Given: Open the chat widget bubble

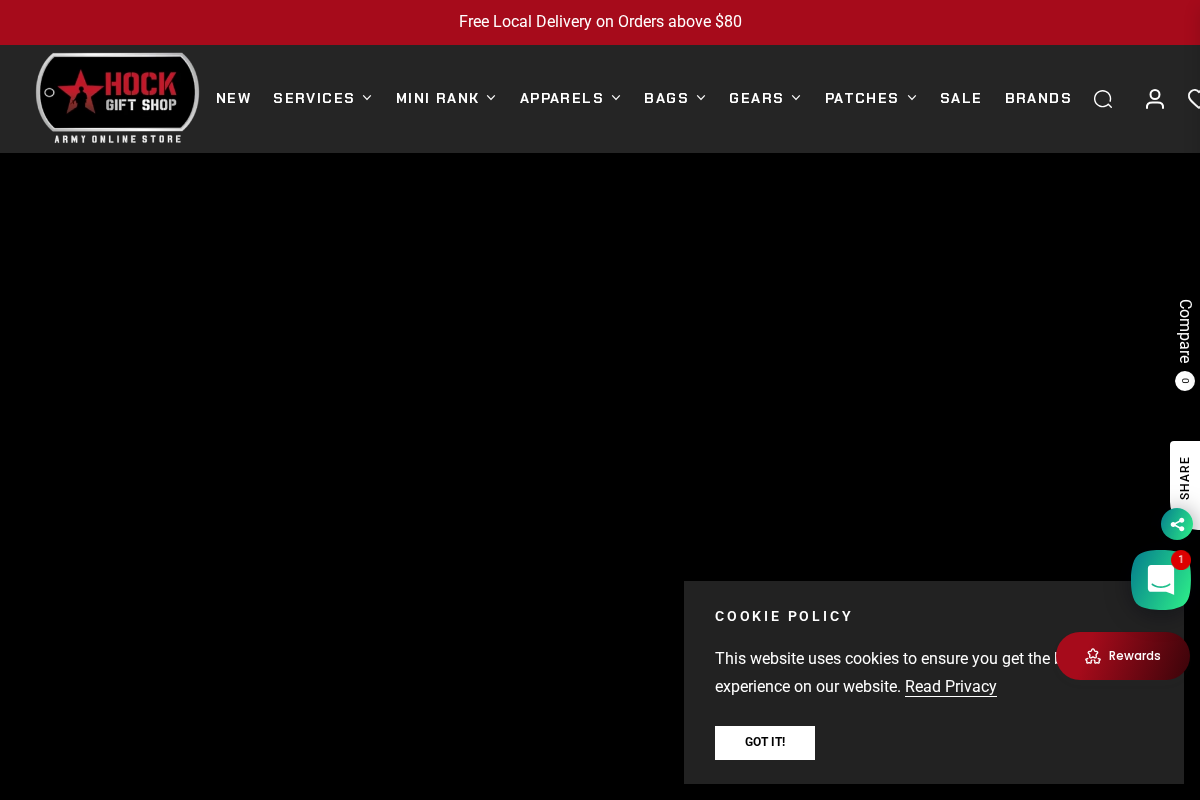Looking at the screenshot, I should click(1160, 580).
